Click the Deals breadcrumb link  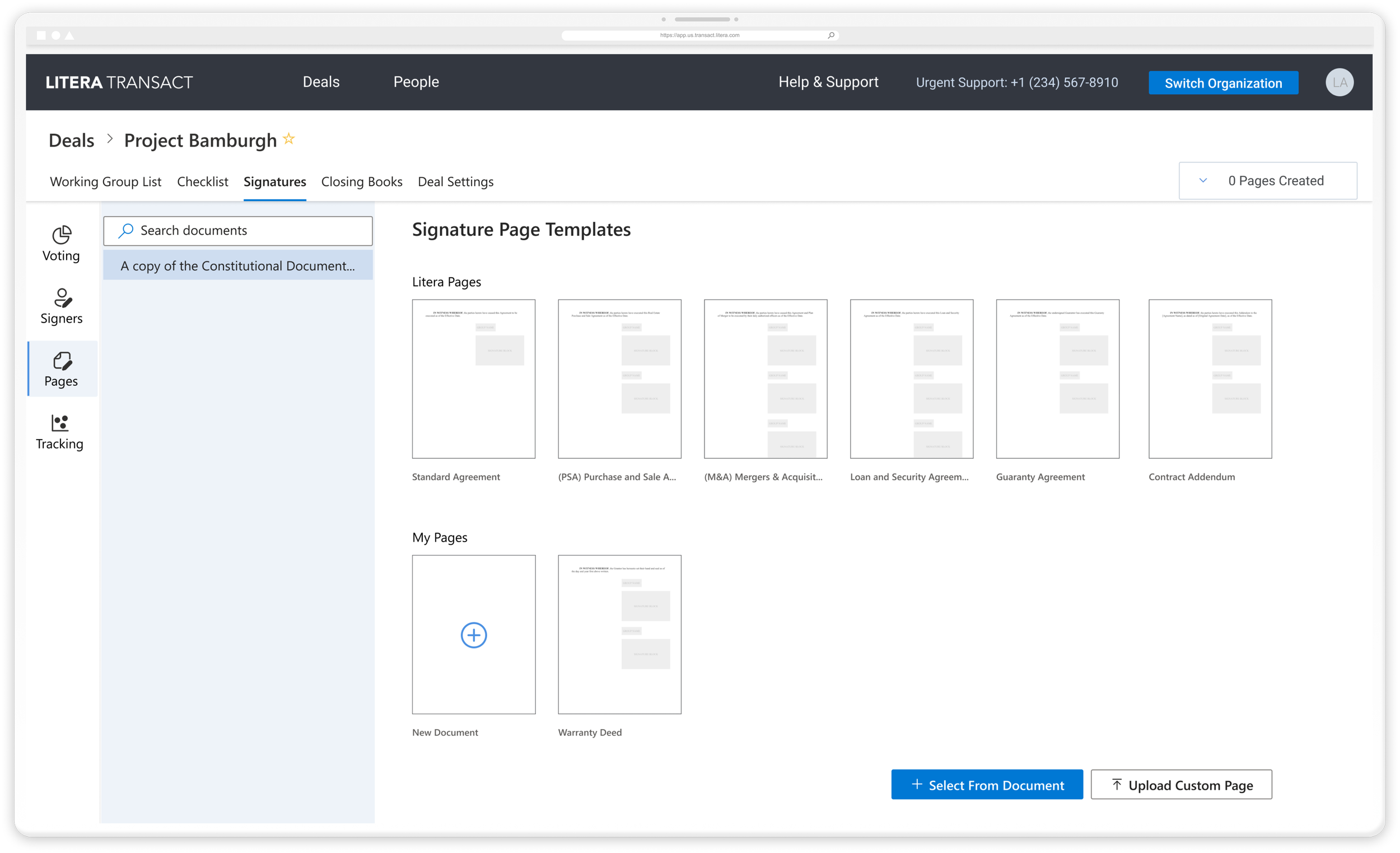point(72,141)
